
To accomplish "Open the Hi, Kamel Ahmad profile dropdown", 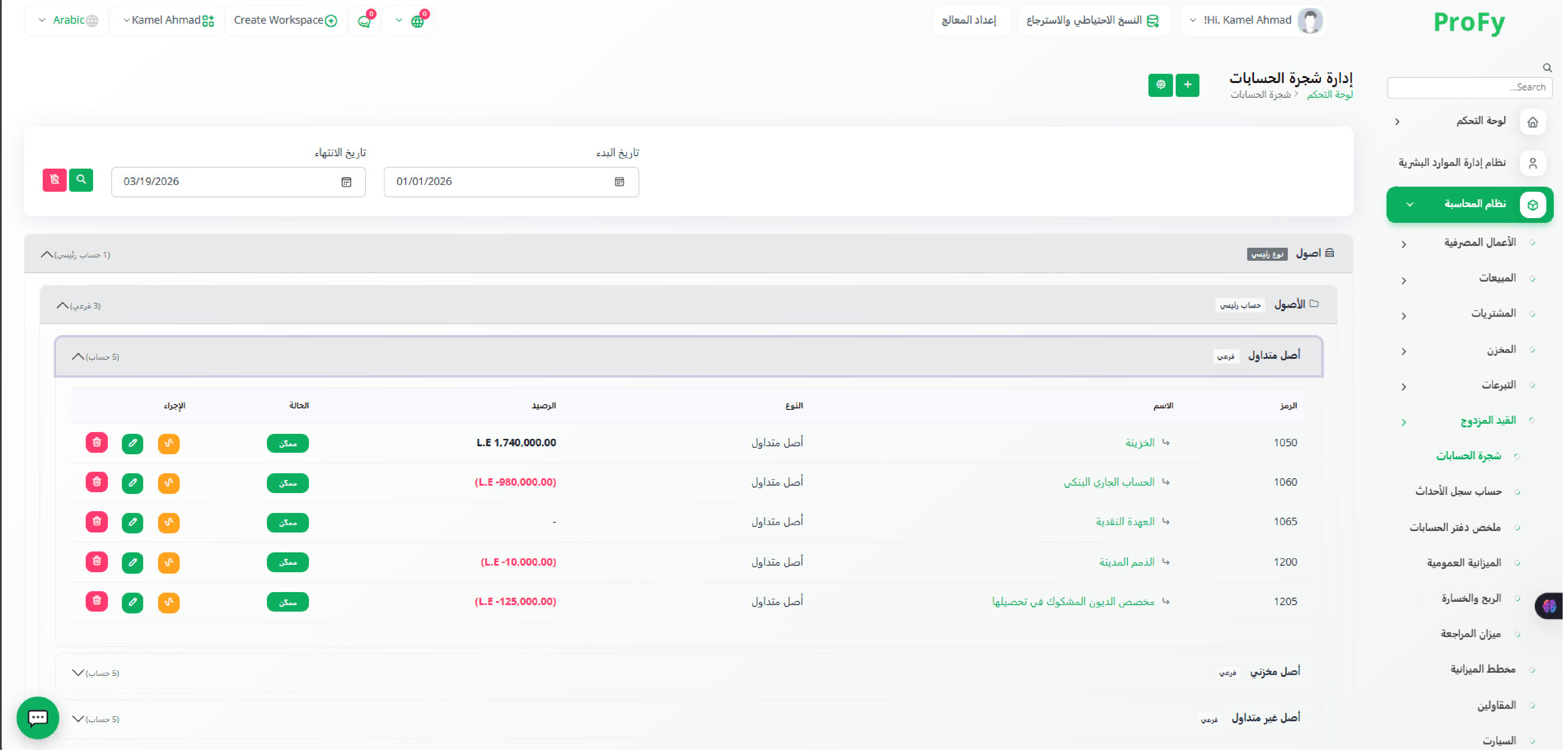I will (x=1253, y=21).
